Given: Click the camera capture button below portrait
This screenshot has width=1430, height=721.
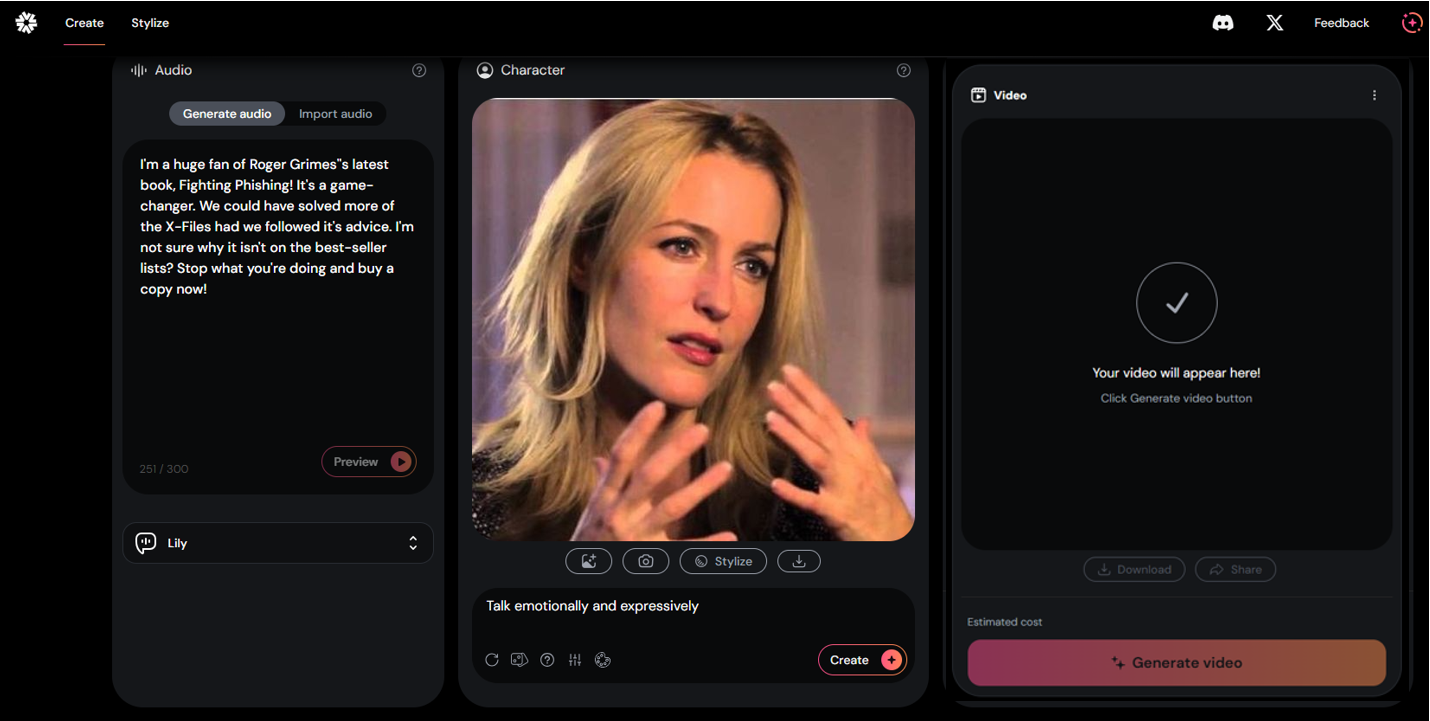Looking at the screenshot, I should pos(646,561).
